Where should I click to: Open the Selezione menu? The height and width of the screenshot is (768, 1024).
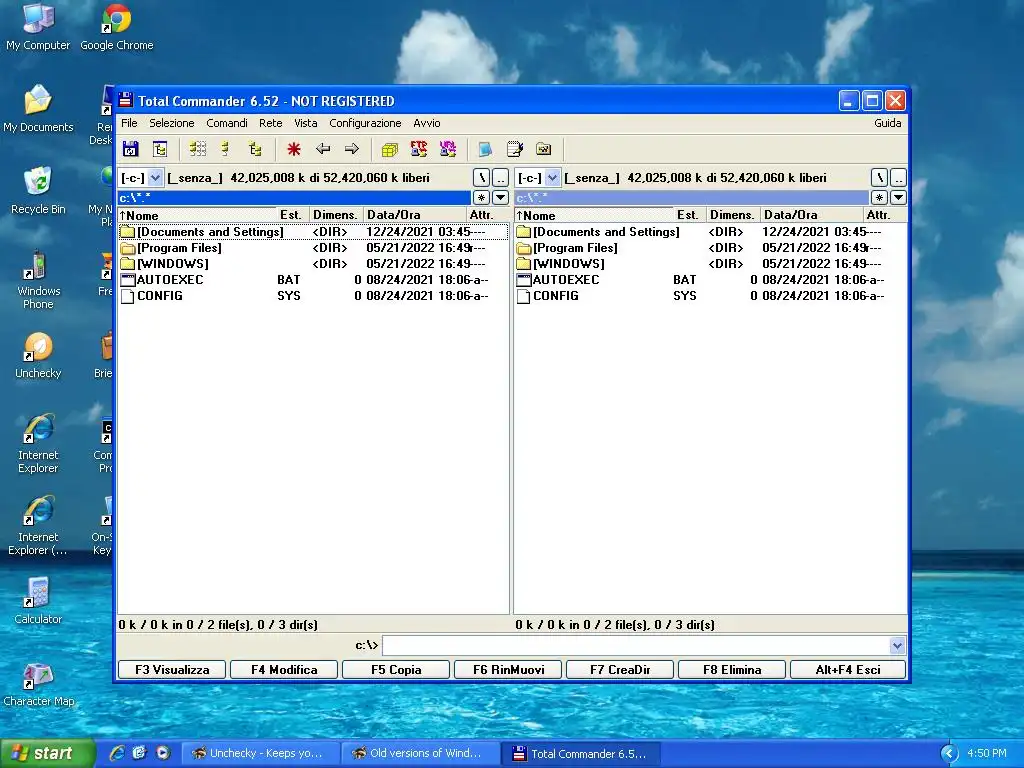pyautogui.click(x=172, y=123)
